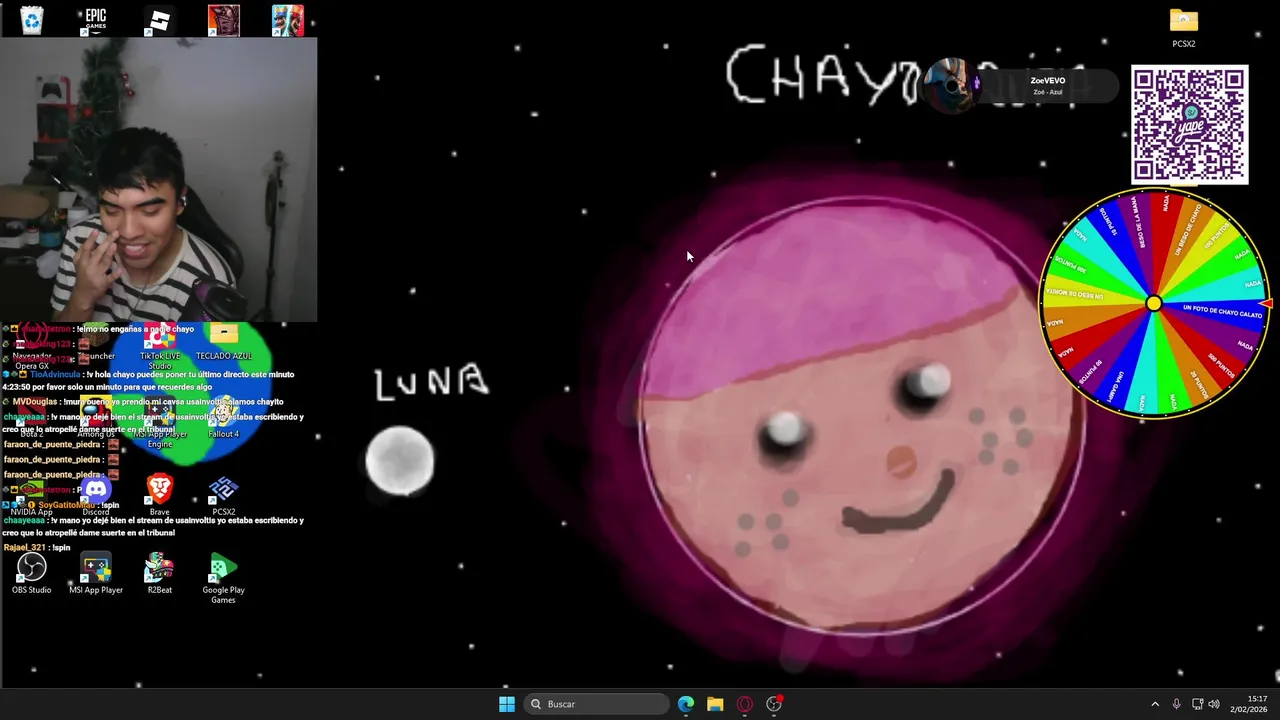Screen dimensions: 1280x720
Task: Click the chat message from TioAdvincula
Action: click(x=150, y=380)
